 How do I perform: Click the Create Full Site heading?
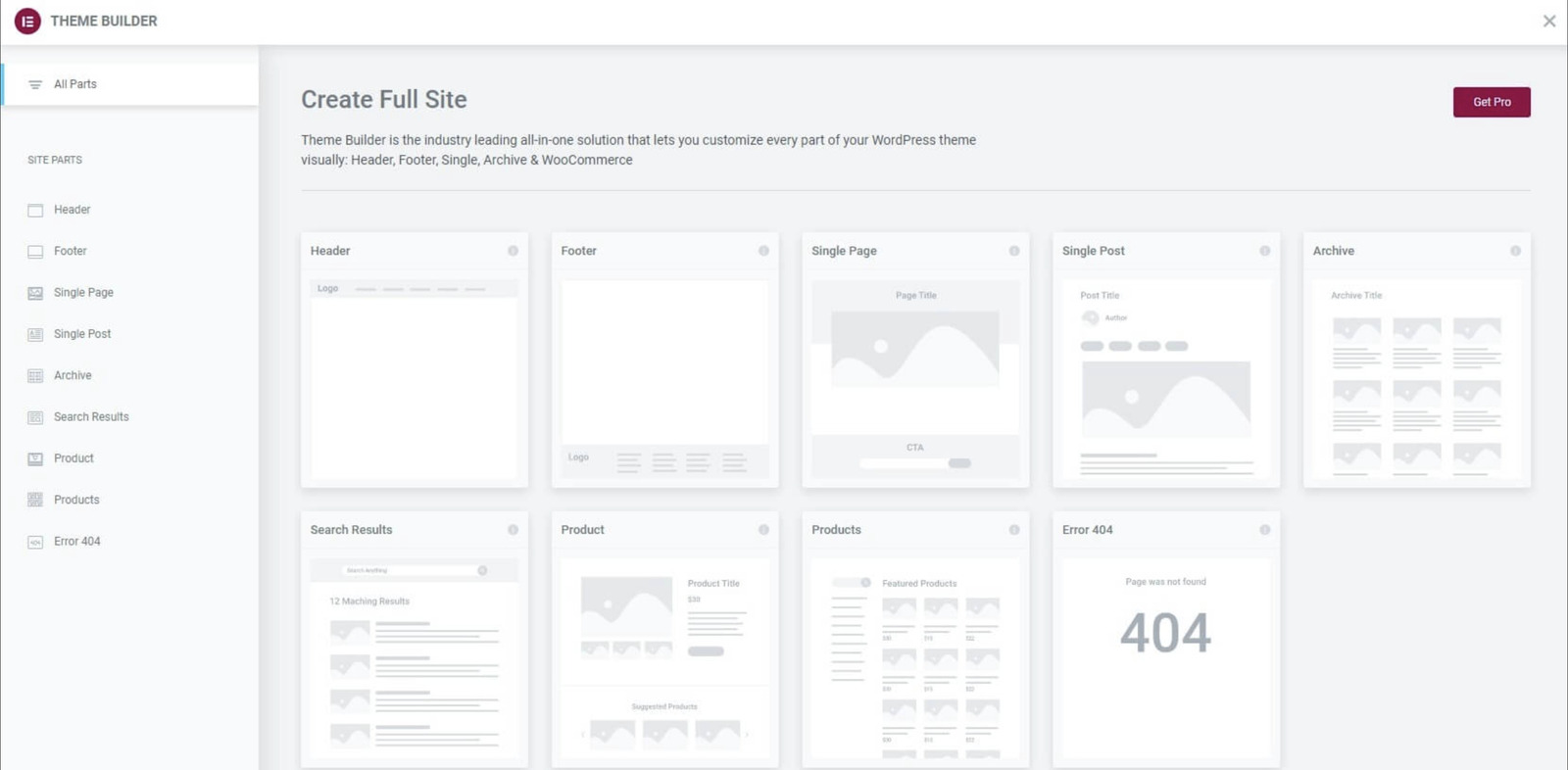point(384,99)
